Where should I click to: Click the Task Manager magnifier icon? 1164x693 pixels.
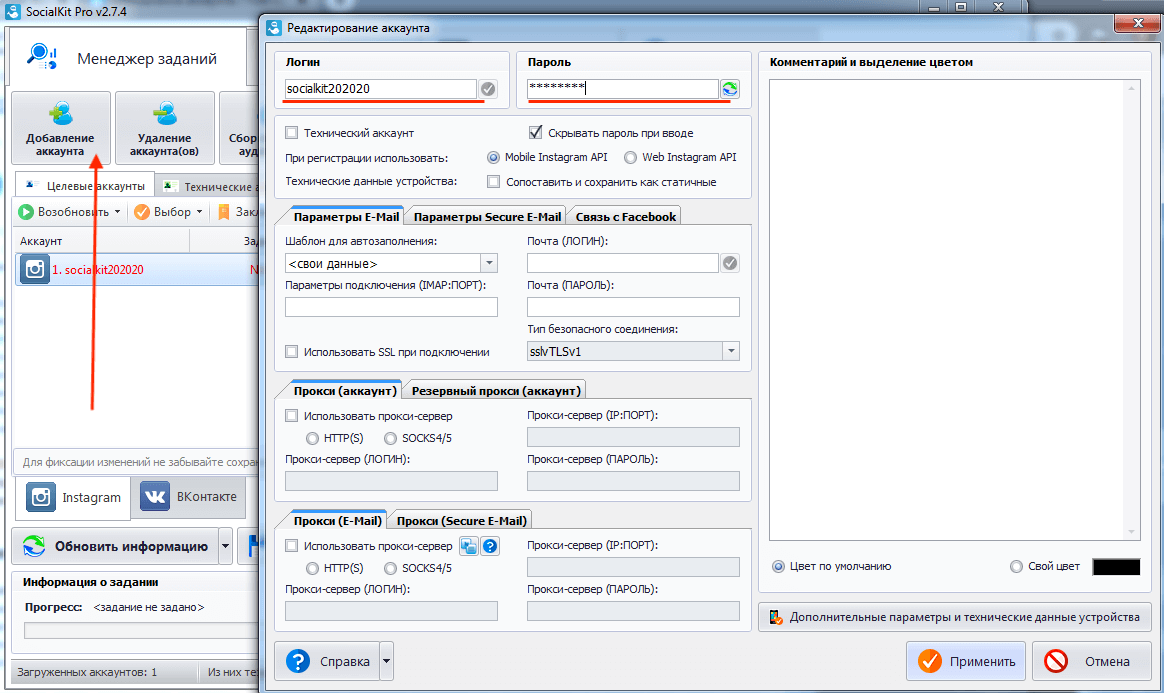[42, 57]
